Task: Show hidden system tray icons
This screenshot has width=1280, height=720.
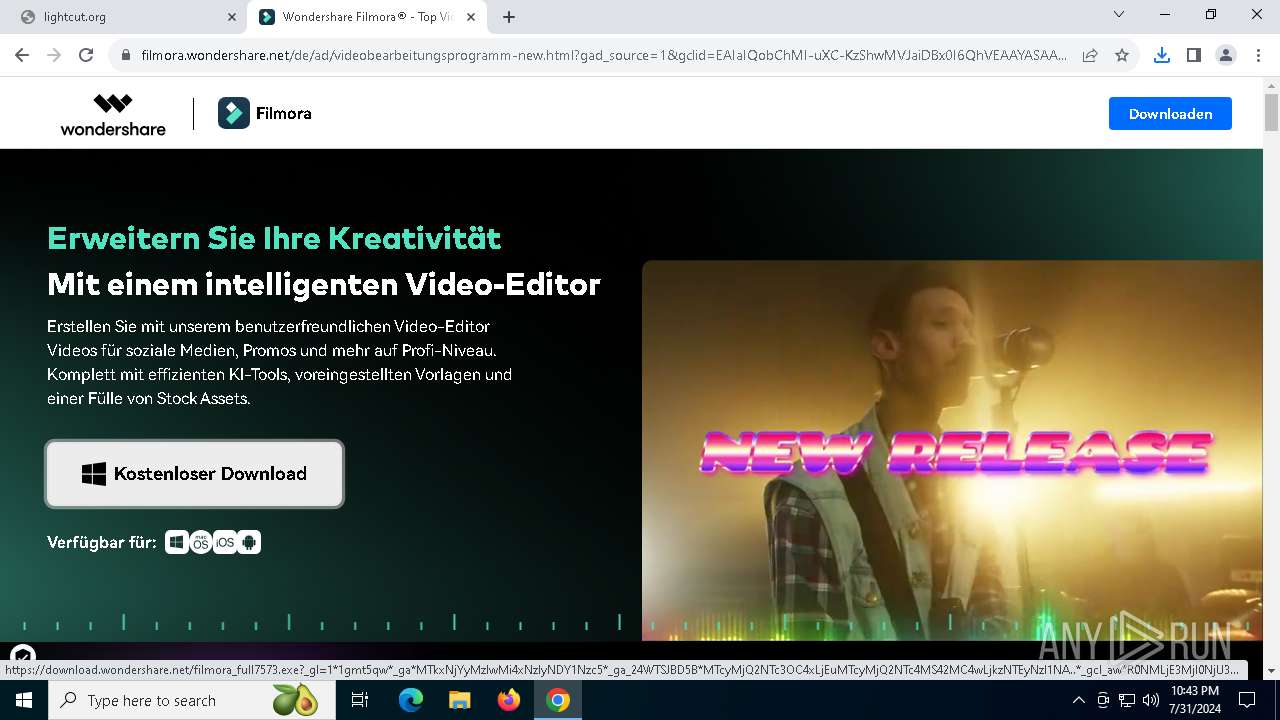Action: click(1078, 700)
